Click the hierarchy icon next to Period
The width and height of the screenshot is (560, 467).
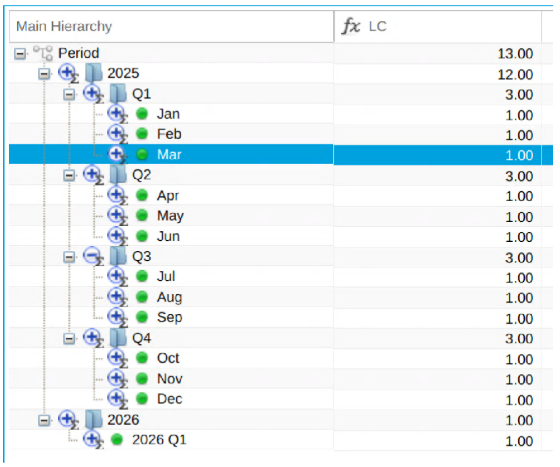(x=42, y=53)
